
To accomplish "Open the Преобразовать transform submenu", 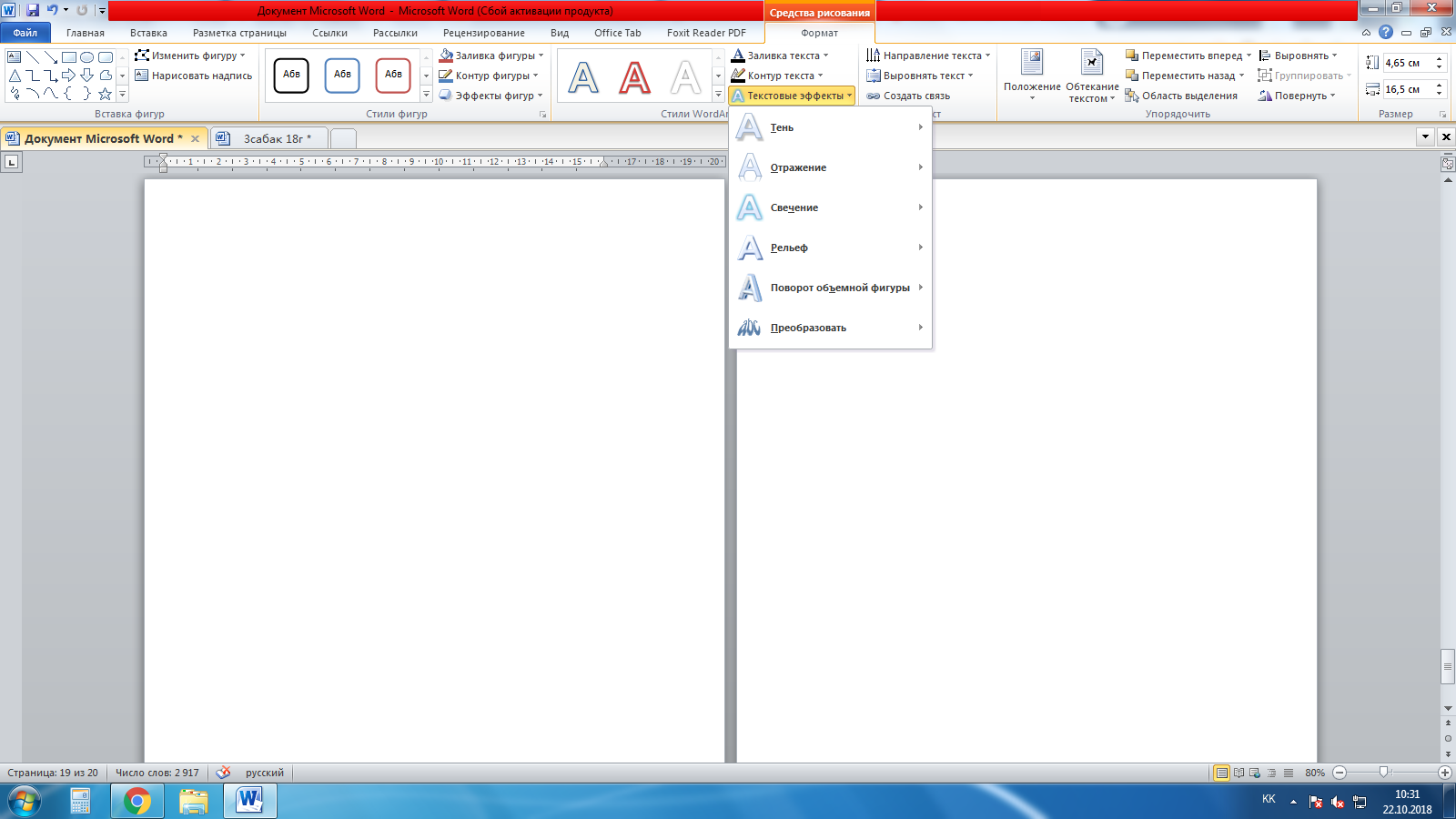I will click(830, 328).
